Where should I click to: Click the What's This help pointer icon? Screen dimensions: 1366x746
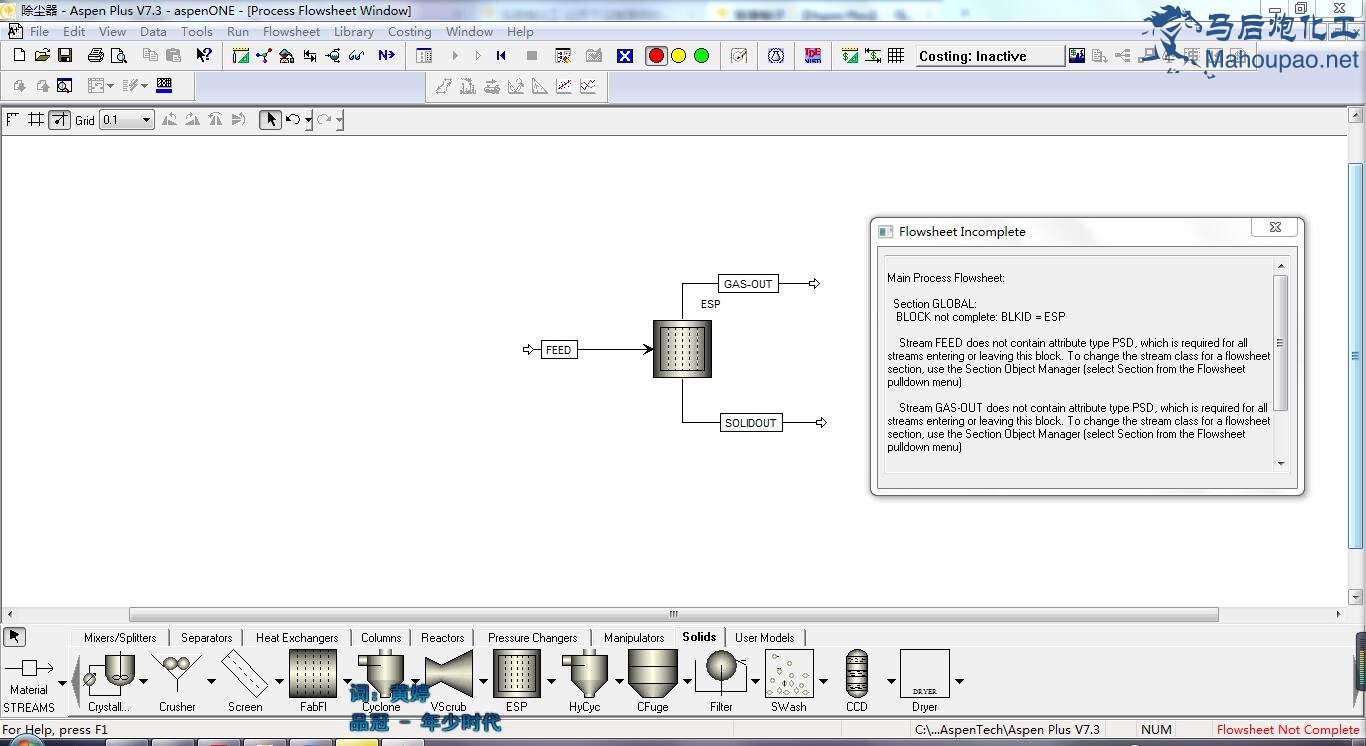[x=204, y=56]
